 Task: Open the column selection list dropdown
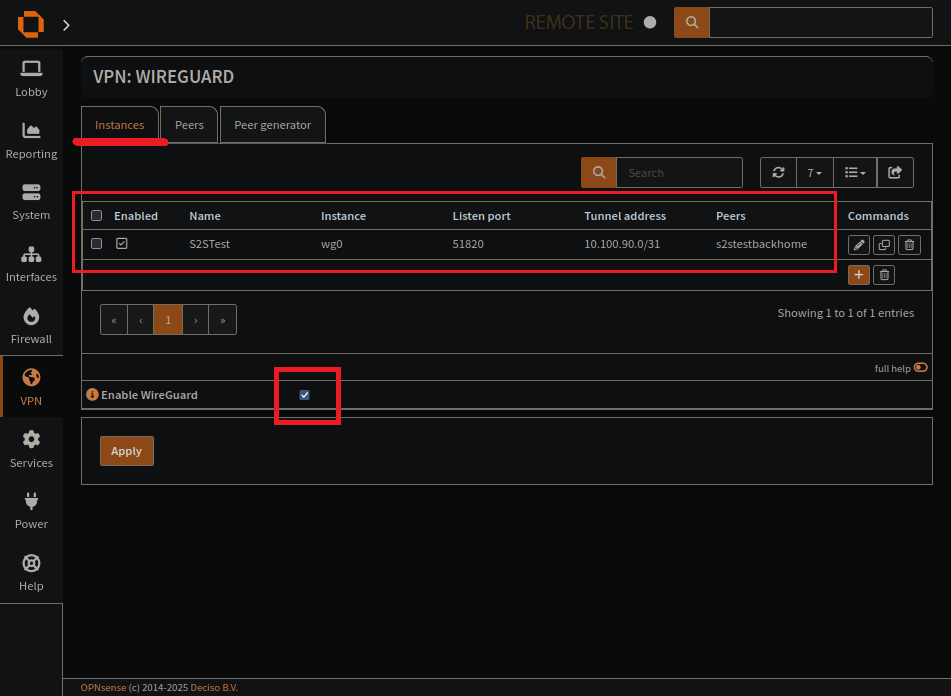[x=855, y=173]
